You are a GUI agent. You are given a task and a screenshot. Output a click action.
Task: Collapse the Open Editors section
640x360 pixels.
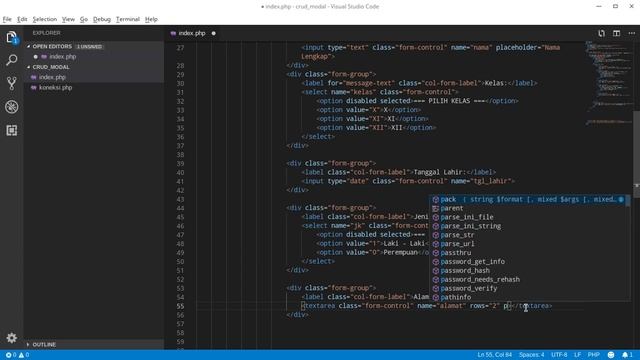click(x=93, y=47)
